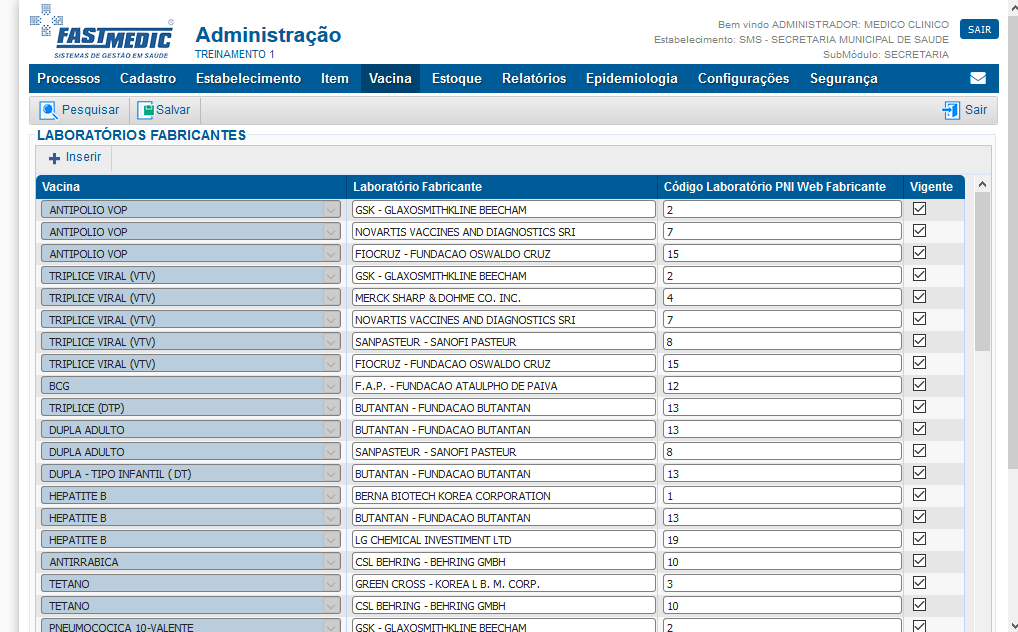
Task: Click the blue SAIR logout button
Action: tap(979, 29)
